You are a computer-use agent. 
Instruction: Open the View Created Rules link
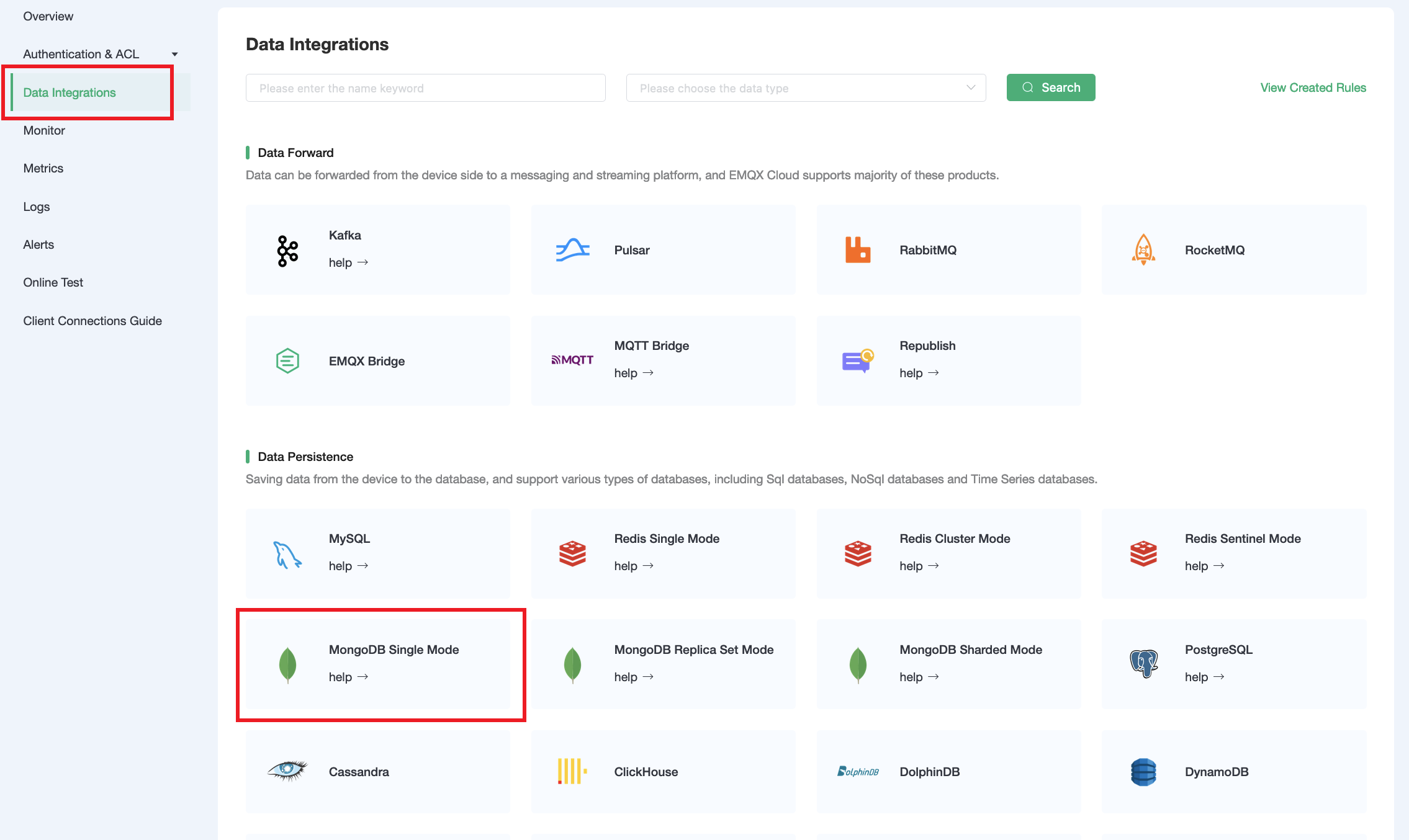(1313, 87)
